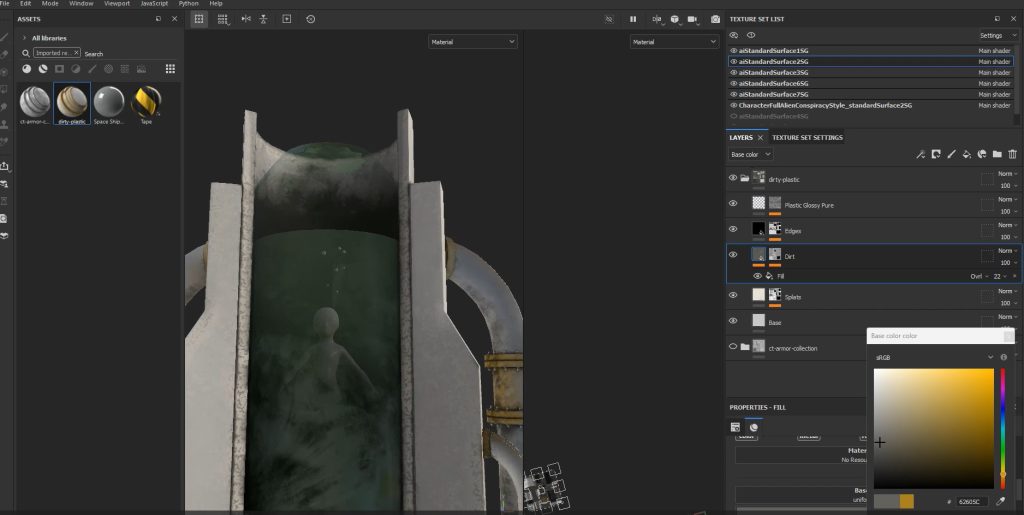
Task: Open the Texture Set List Settings dropdown
Action: click(998, 35)
